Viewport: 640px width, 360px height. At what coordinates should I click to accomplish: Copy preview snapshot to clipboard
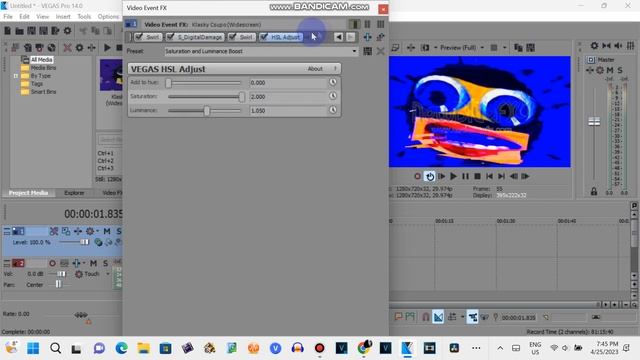click(x=518, y=48)
